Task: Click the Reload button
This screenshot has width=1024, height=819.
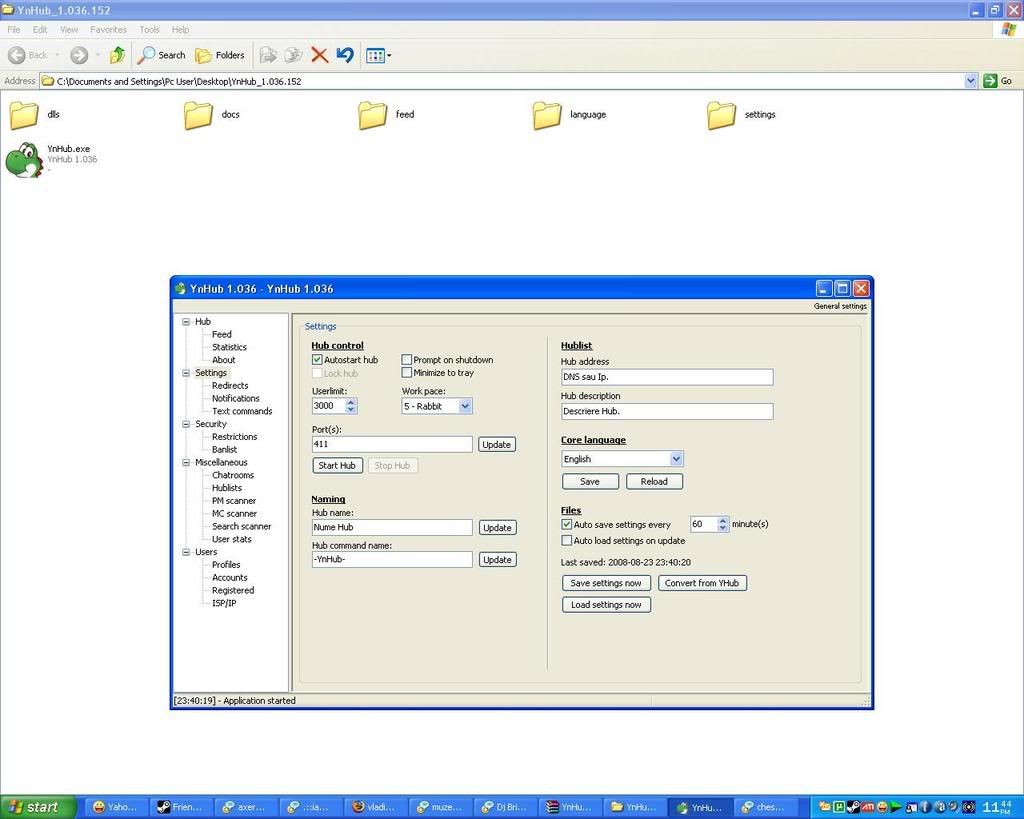Action: click(654, 482)
